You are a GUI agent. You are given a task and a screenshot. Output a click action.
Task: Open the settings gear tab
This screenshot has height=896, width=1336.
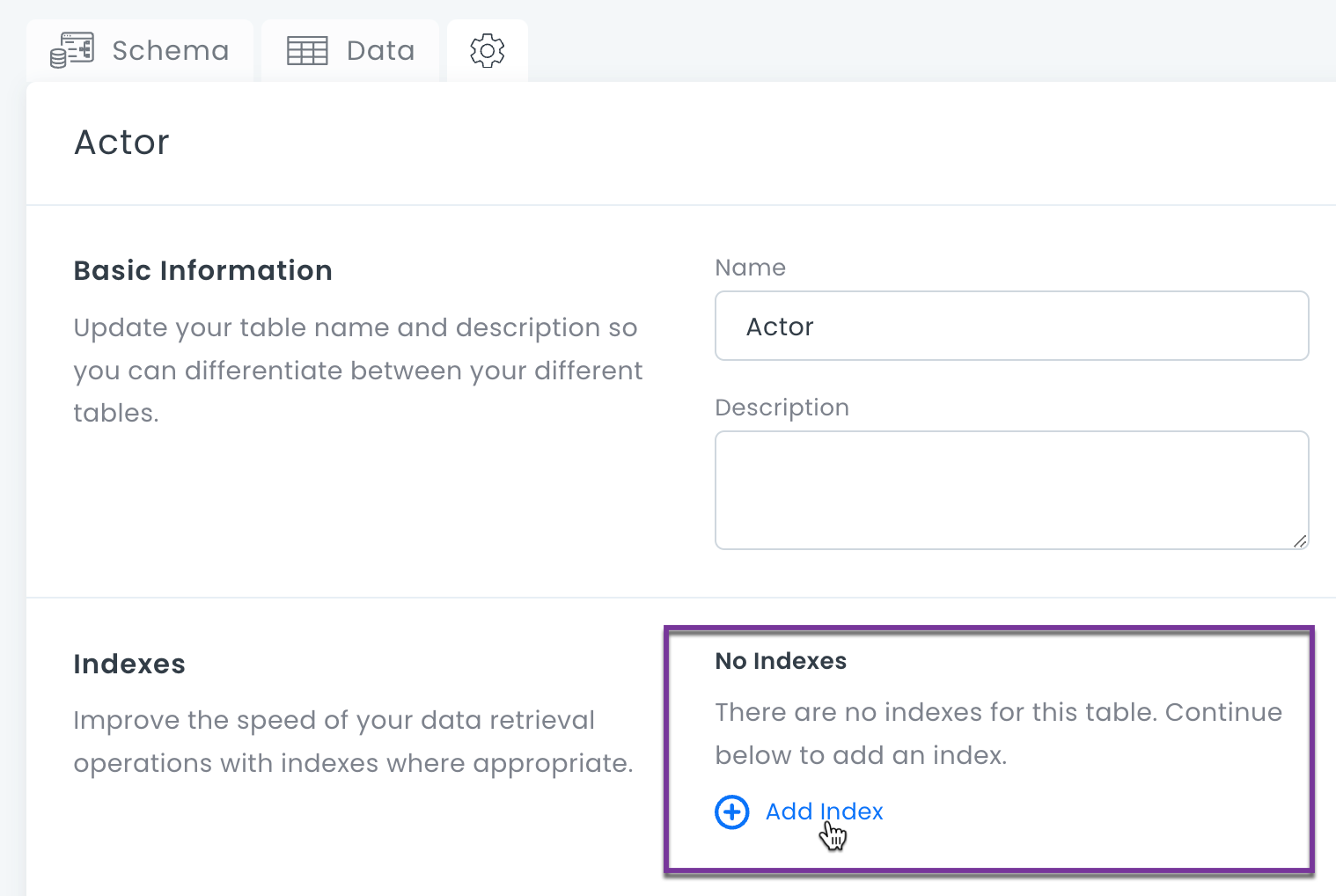coord(488,51)
